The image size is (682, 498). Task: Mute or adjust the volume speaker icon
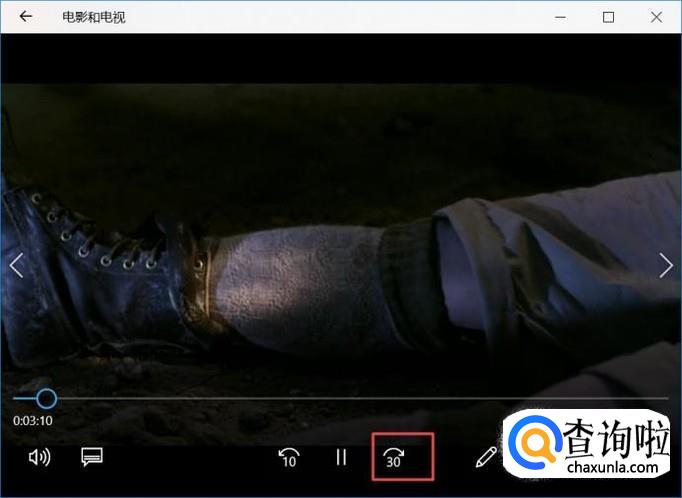pos(39,457)
